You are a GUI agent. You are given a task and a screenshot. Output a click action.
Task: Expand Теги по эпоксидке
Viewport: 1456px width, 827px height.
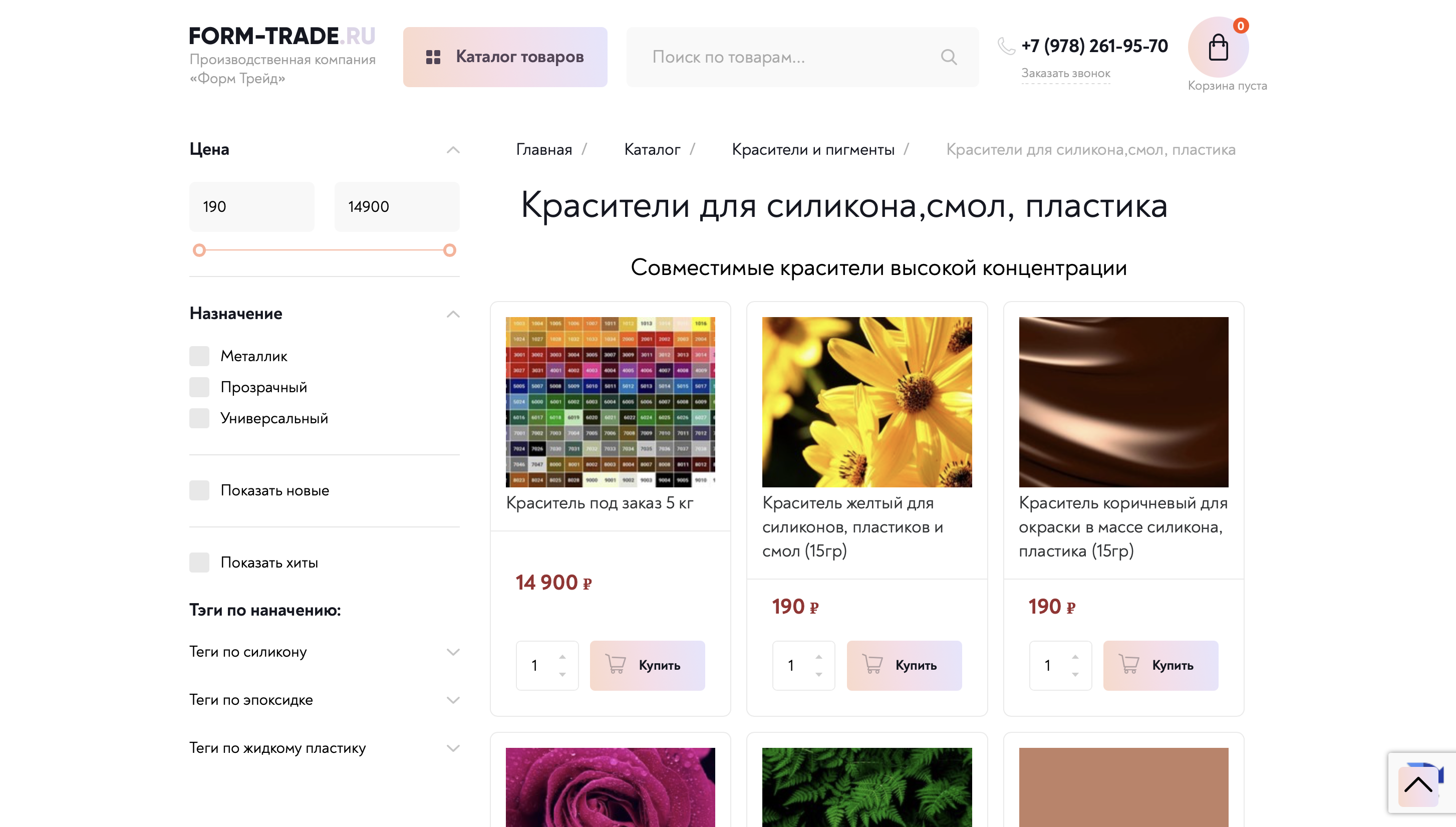pos(453,700)
